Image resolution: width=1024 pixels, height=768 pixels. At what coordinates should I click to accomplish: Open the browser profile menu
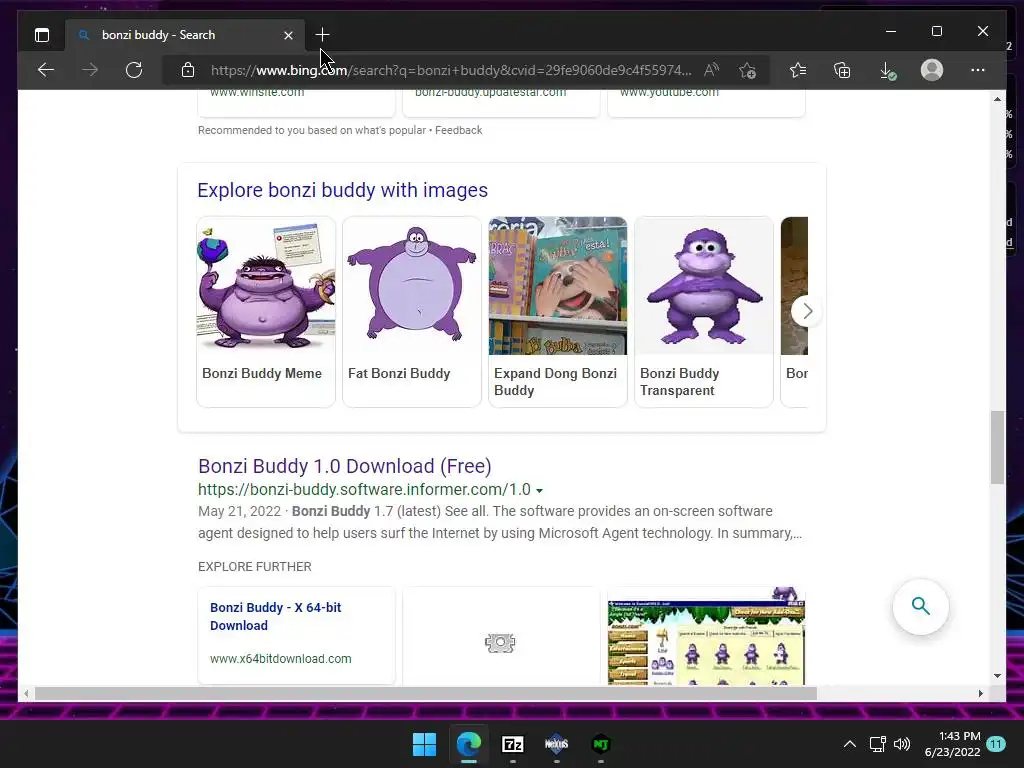click(x=932, y=70)
